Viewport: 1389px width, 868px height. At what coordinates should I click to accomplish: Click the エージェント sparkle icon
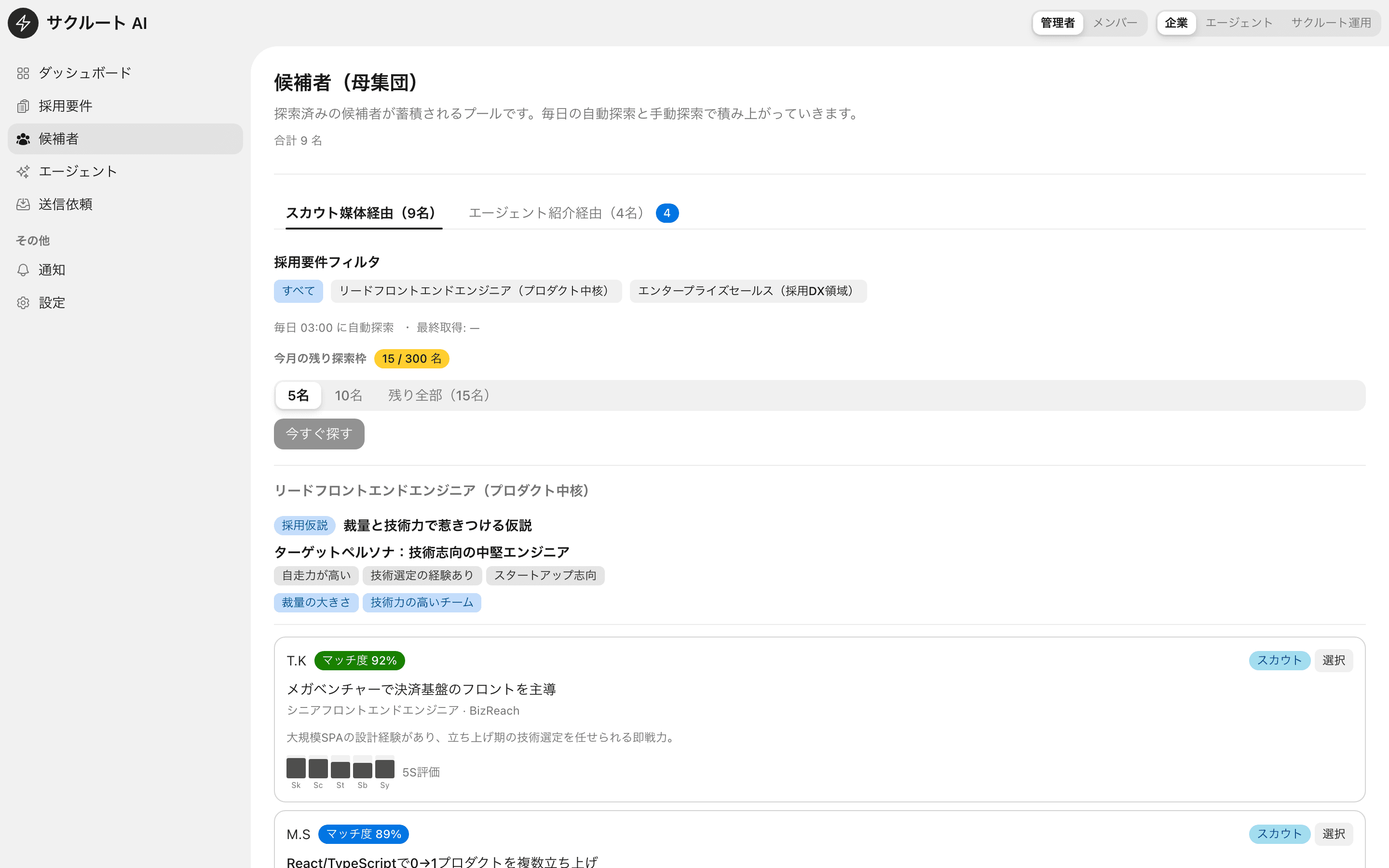click(23, 172)
